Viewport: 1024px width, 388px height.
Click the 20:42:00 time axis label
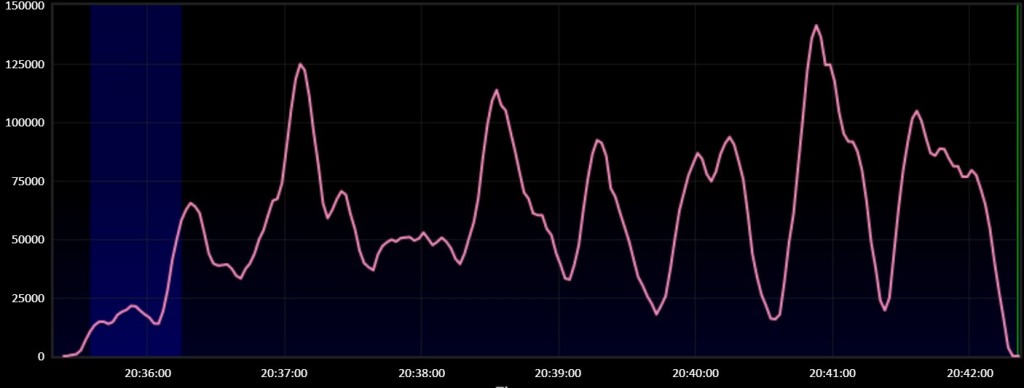[969, 373]
